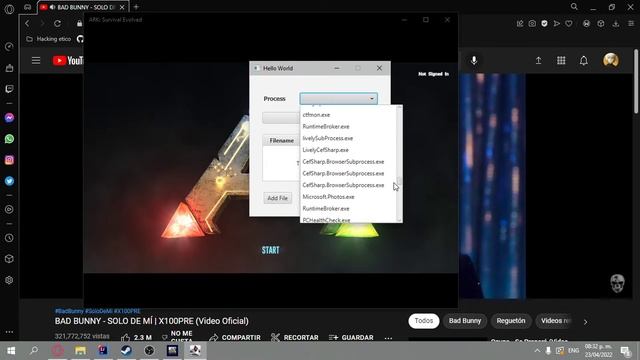Open more actions ellipsis under video
This screenshot has height=360, width=640.
click(x=388, y=338)
